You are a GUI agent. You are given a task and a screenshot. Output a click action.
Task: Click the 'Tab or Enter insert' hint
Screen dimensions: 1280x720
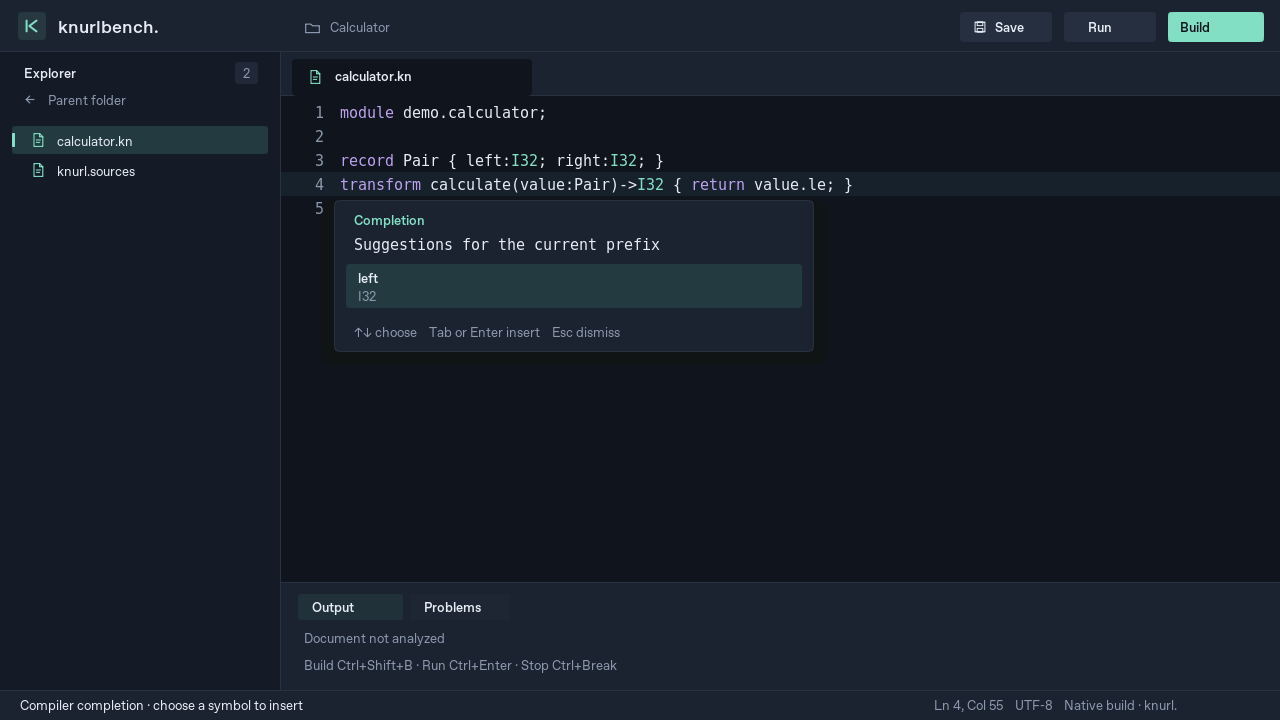(484, 332)
